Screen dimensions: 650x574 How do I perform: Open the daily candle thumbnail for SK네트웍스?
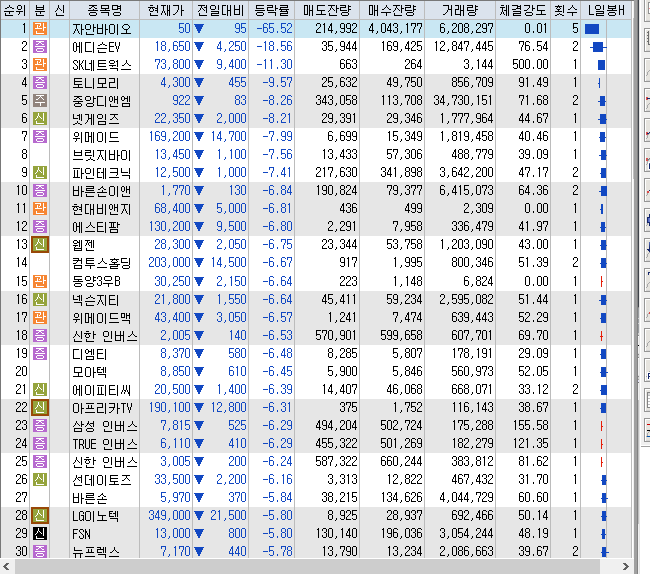(x=601, y=65)
